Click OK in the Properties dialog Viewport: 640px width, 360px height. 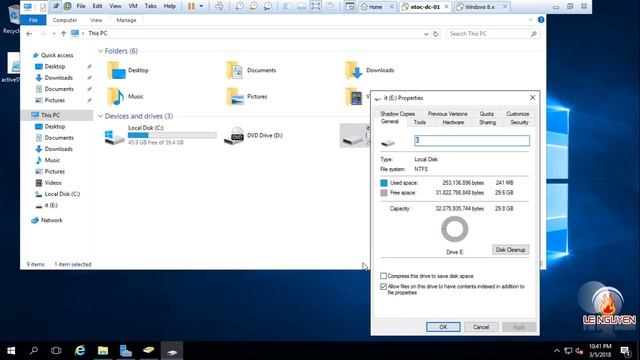443,327
